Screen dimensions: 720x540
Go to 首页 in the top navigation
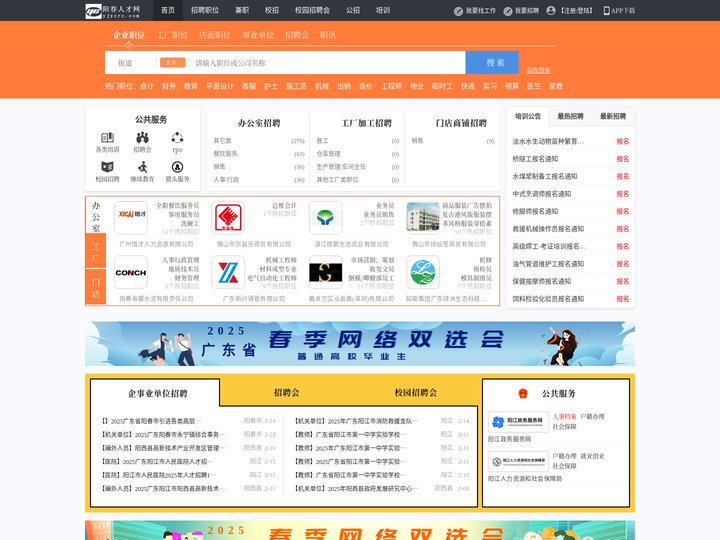tap(168, 10)
